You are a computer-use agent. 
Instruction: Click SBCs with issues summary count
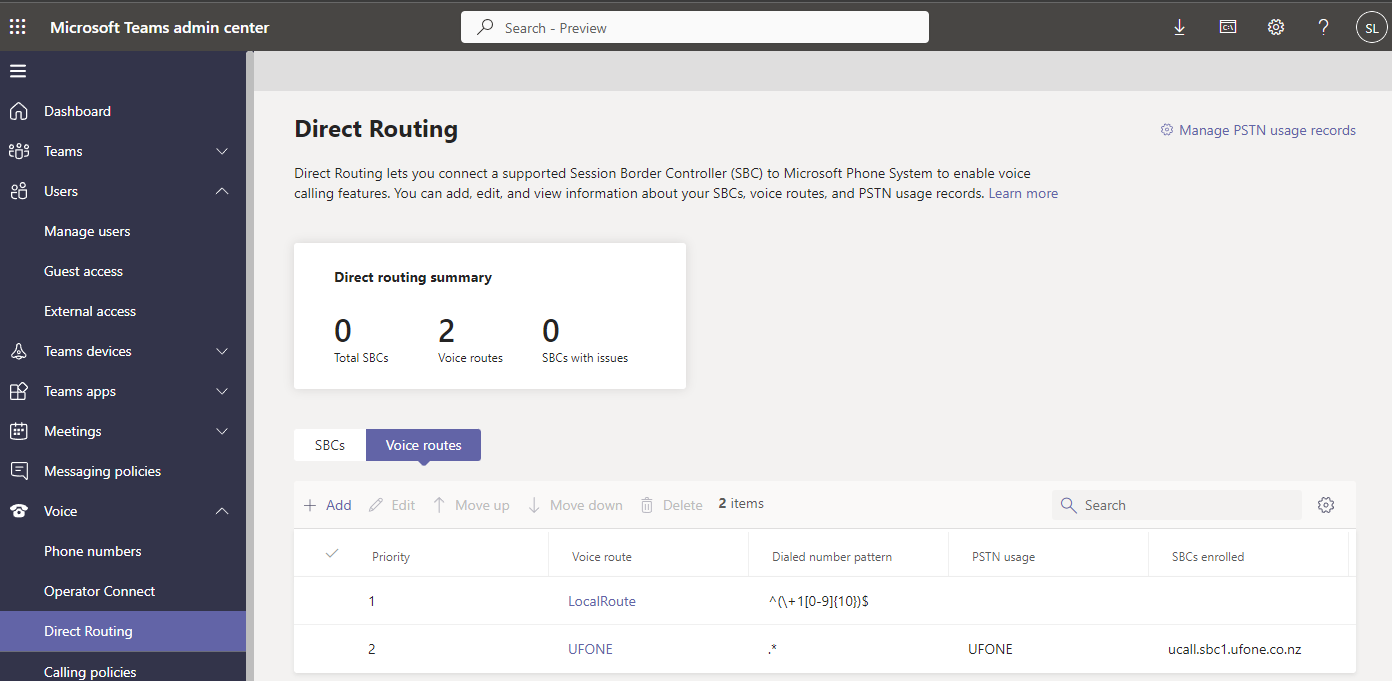tap(585, 340)
